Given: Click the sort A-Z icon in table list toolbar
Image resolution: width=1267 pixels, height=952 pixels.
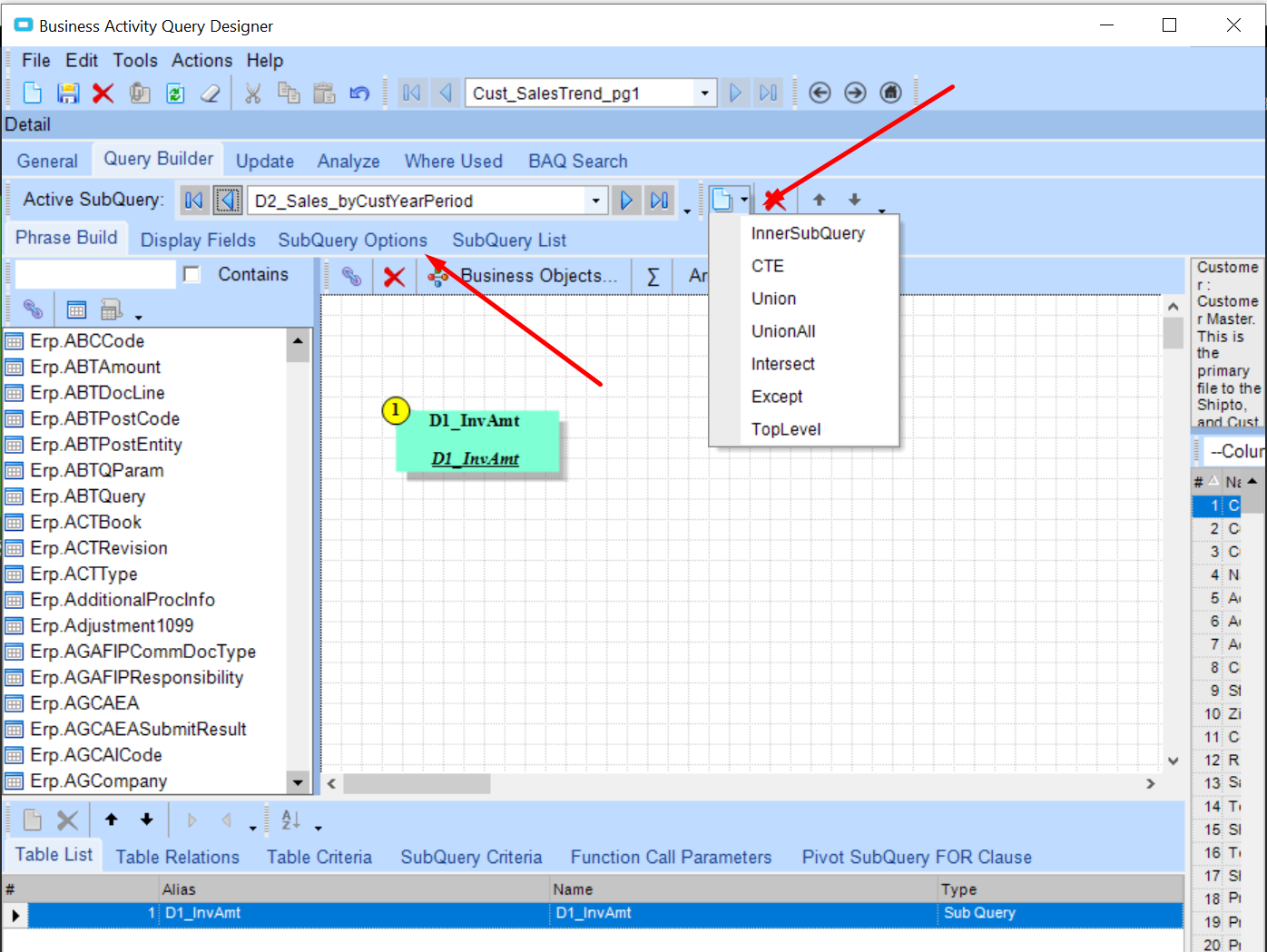Looking at the screenshot, I should pos(290,820).
